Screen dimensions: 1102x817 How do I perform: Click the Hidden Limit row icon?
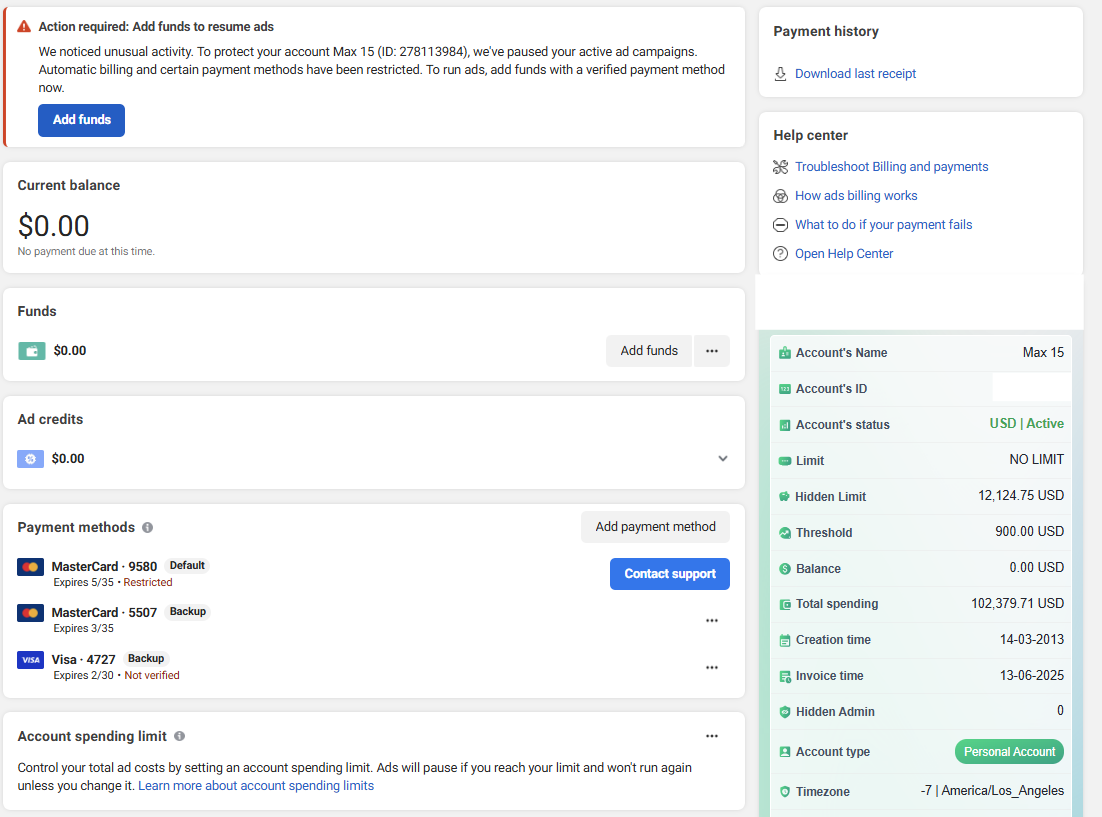tap(784, 497)
